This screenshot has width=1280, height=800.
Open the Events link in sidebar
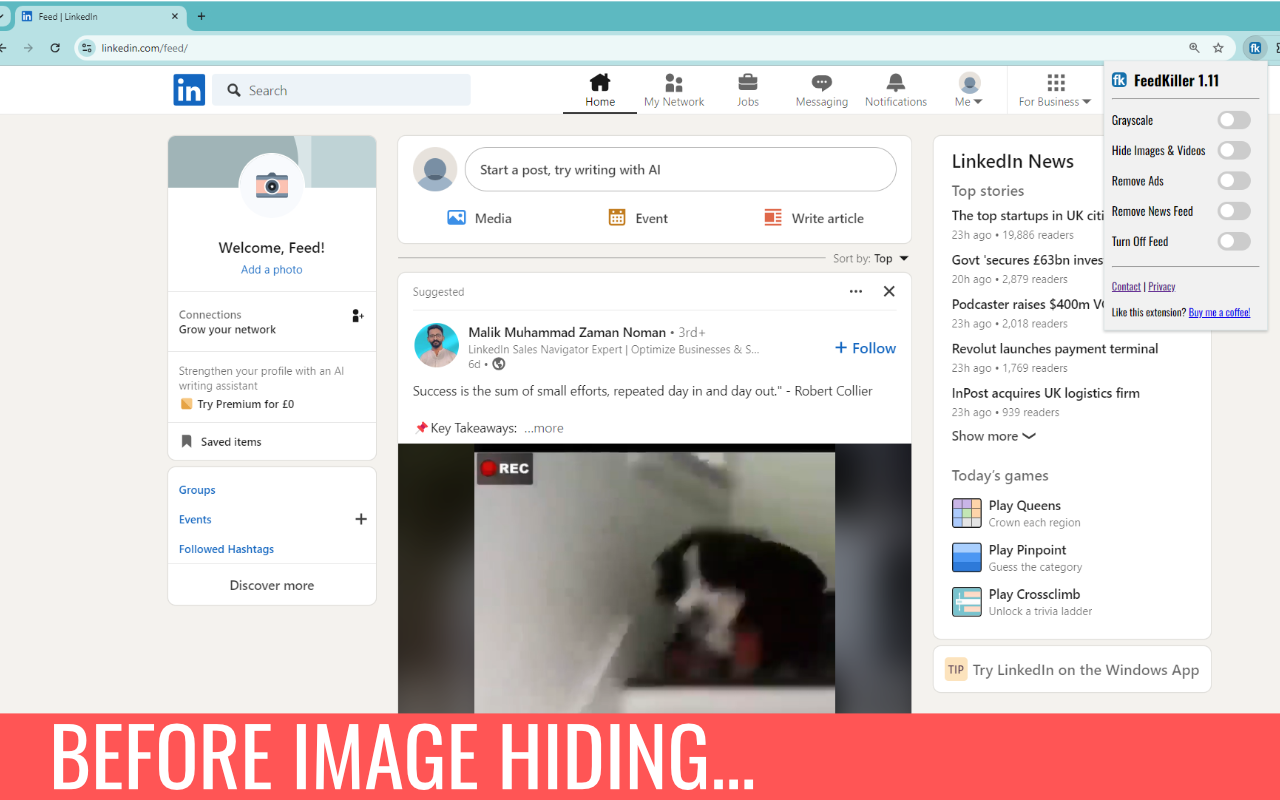tap(195, 519)
